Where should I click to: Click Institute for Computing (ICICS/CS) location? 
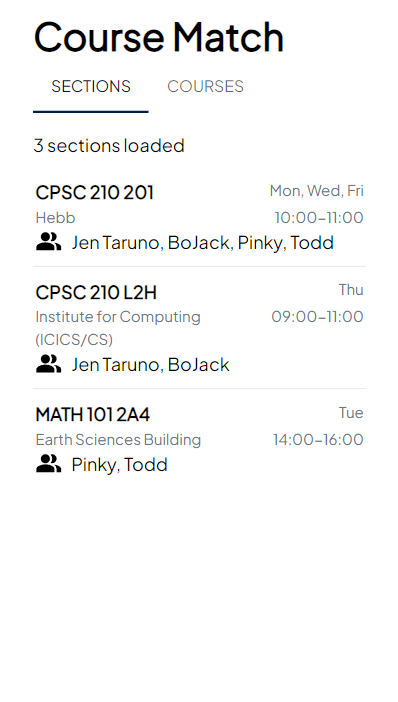[x=118, y=328]
